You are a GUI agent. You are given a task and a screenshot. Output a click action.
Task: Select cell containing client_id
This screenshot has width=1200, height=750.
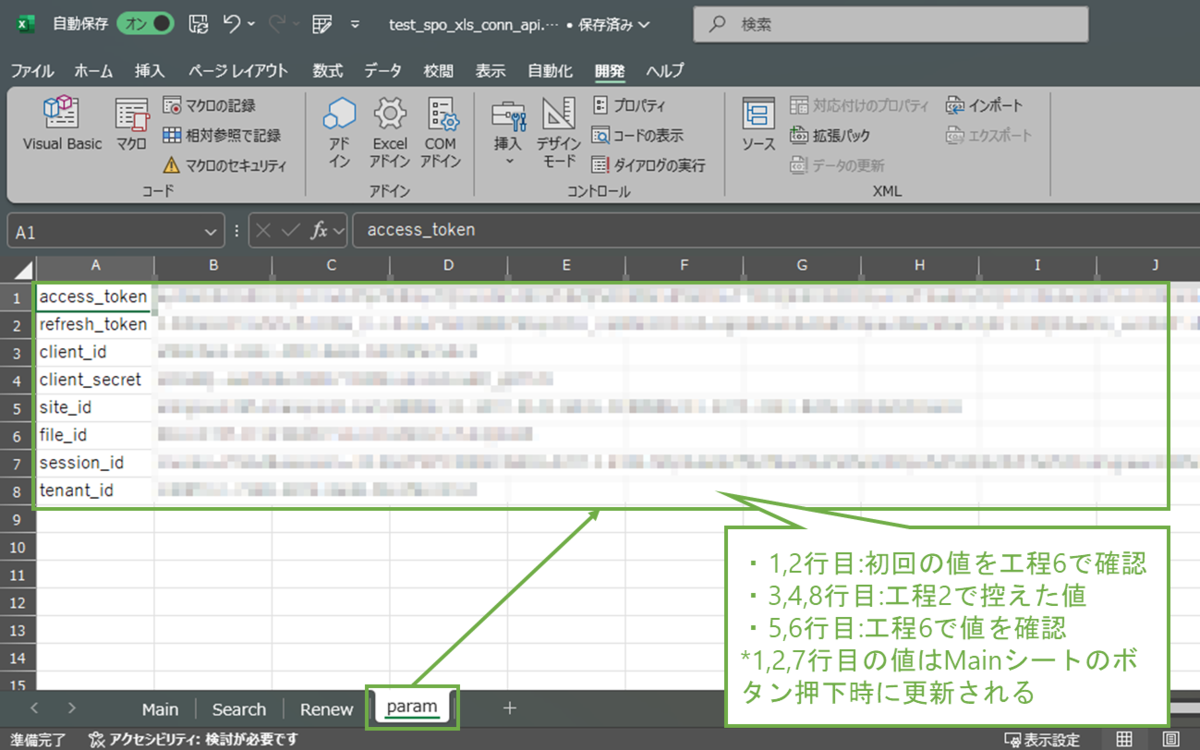(x=94, y=352)
